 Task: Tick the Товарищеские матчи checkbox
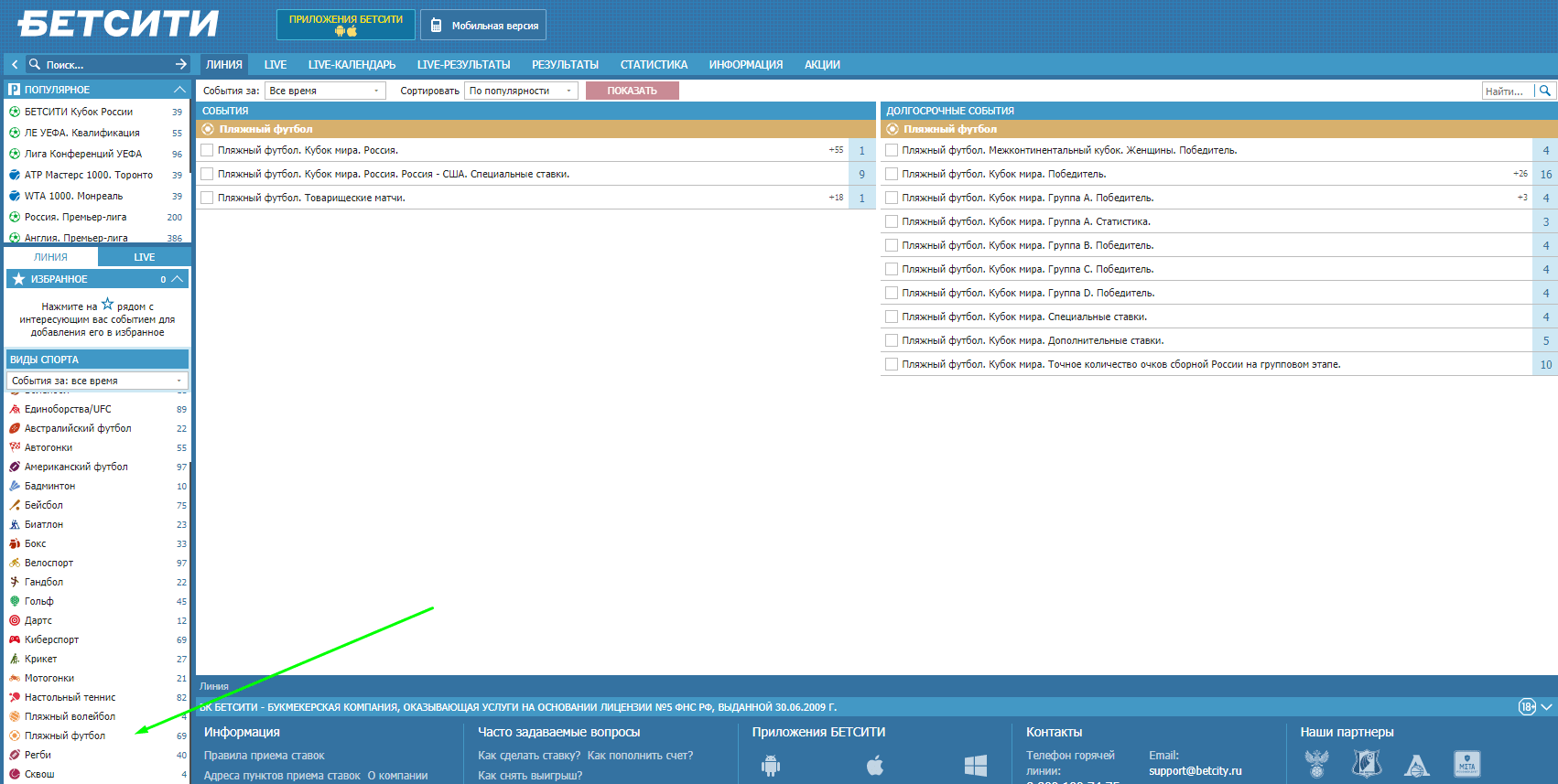(x=207, y=198)
